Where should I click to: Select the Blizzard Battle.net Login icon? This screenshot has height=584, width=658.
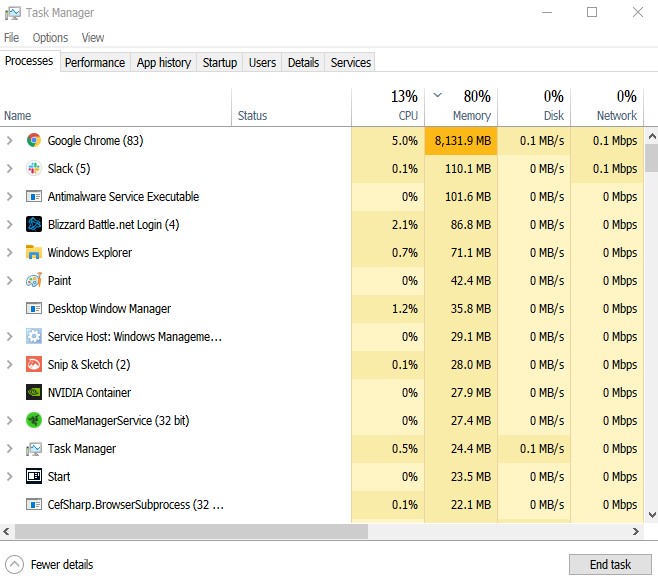point(34,224)
